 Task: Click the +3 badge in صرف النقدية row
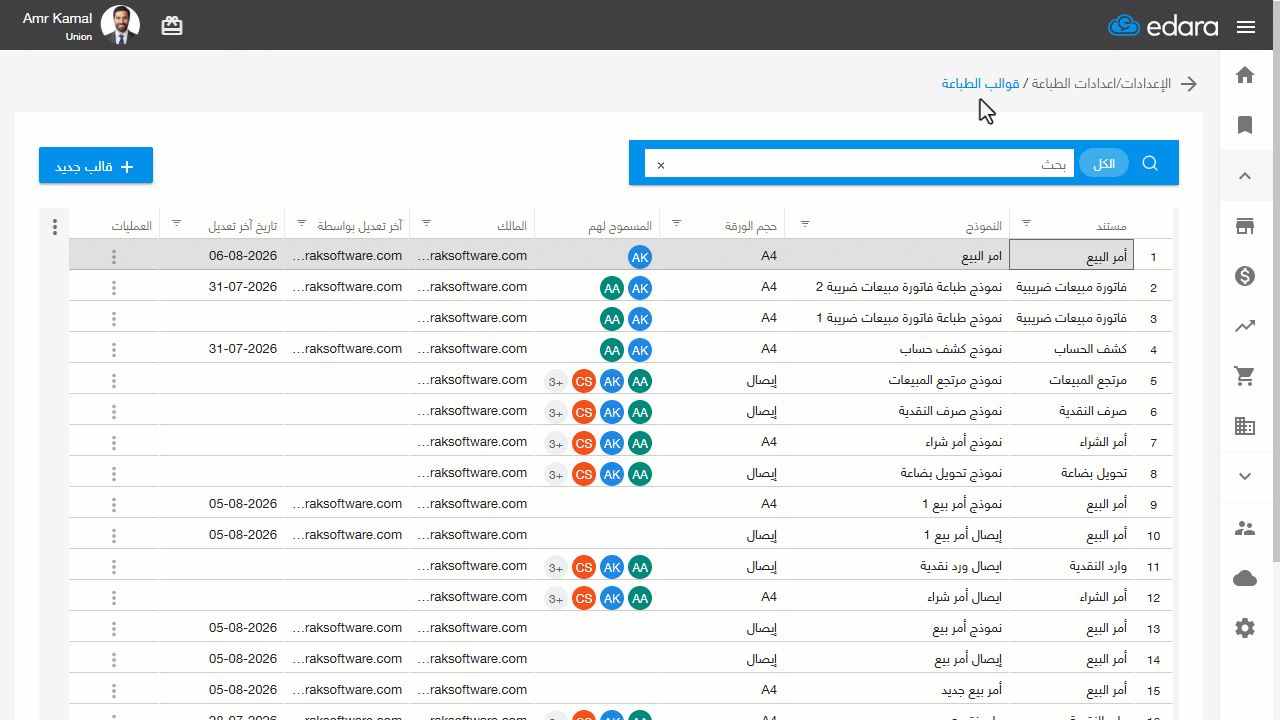(556, 412)
